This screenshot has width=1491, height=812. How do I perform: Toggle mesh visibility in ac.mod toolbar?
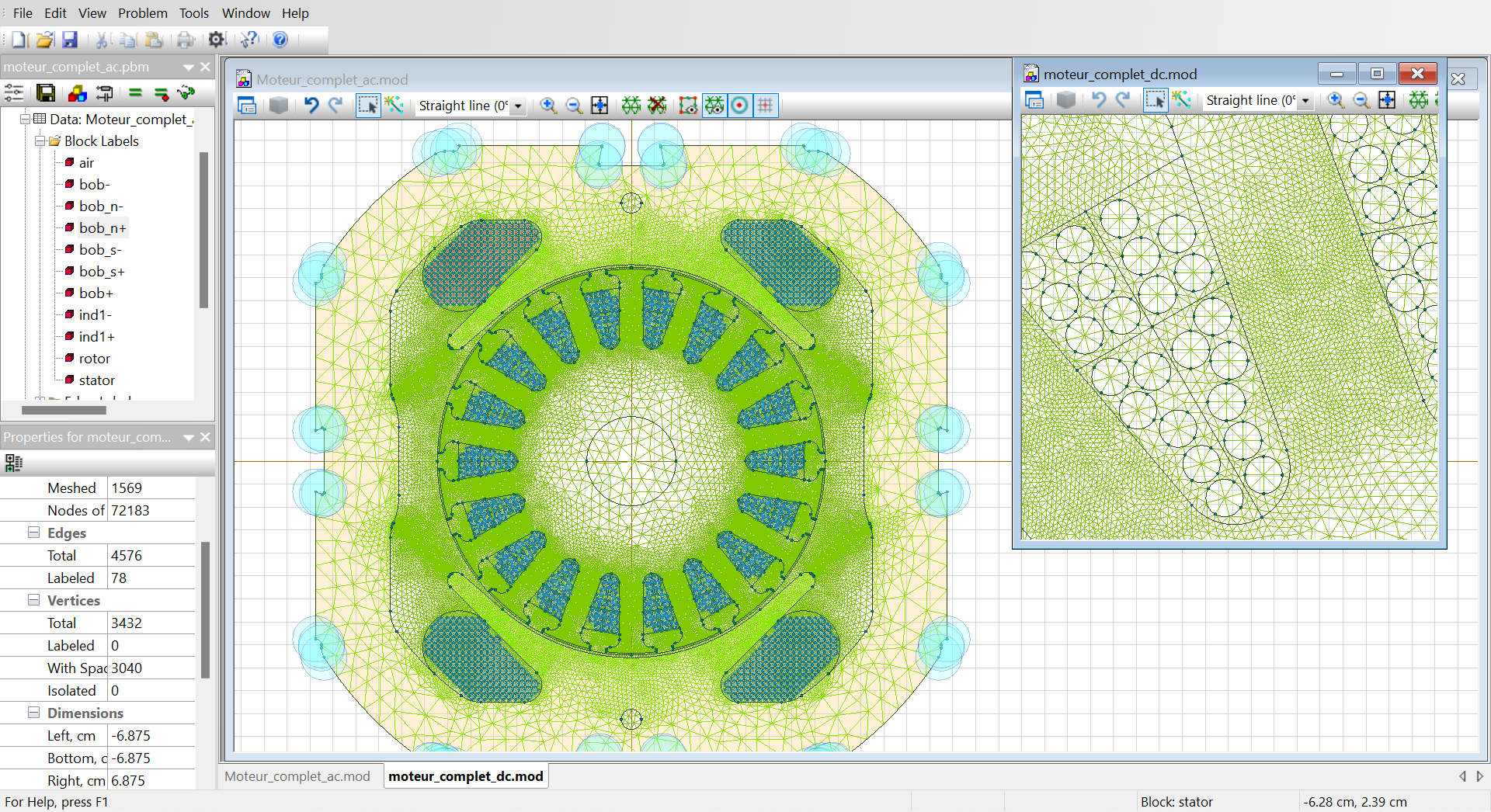point(714,106)
